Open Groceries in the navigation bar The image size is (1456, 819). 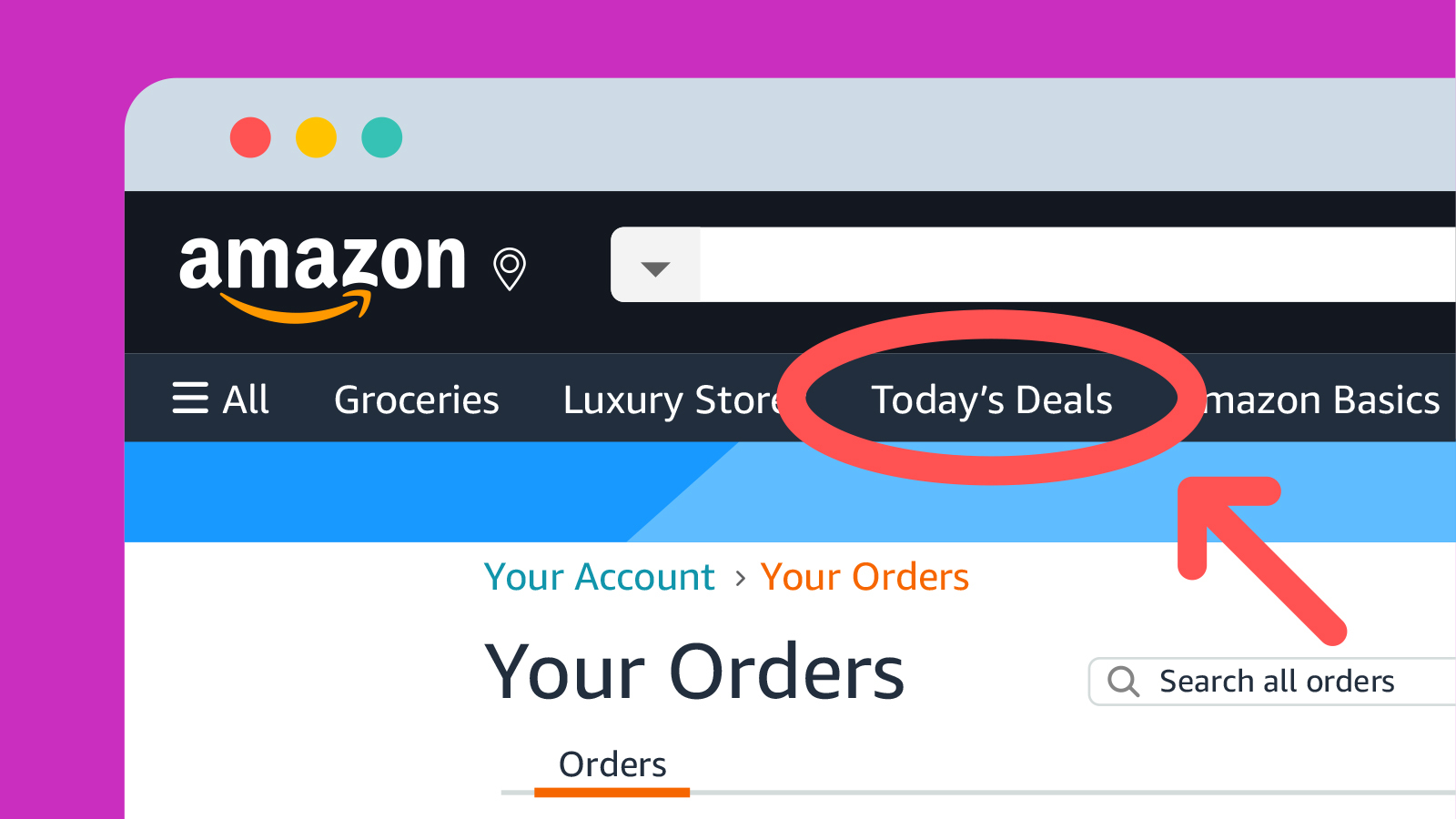[x=417, y=400]
